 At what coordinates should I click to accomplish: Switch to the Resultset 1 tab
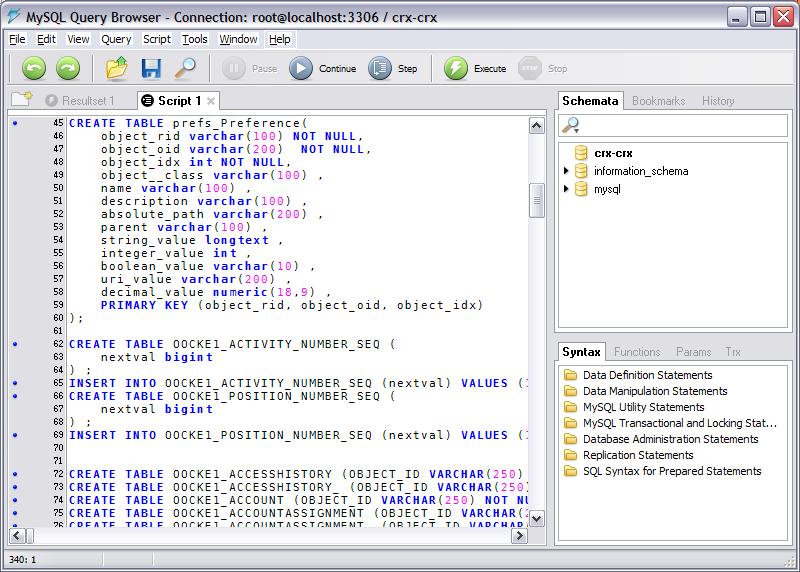click(x=80, y=101)
